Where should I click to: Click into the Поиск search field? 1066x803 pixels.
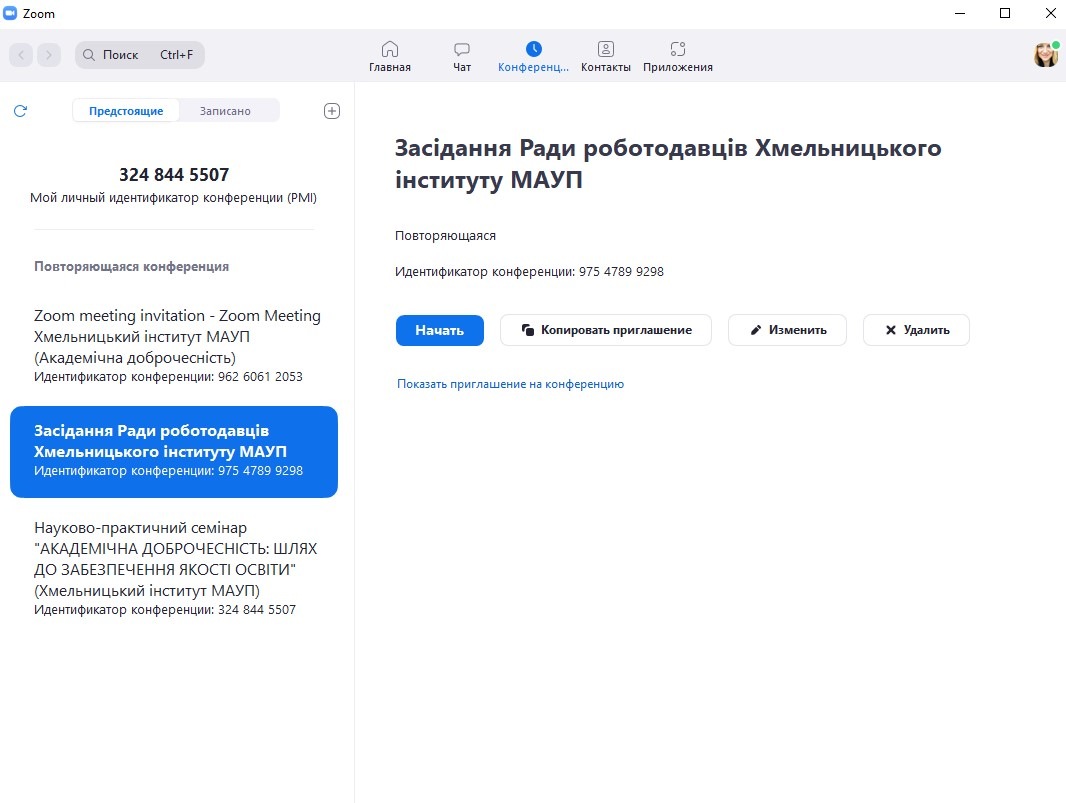[x=140, y=55]
